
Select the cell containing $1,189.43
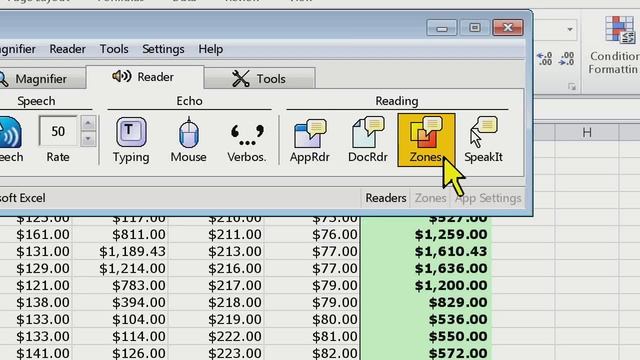point(121,251)
